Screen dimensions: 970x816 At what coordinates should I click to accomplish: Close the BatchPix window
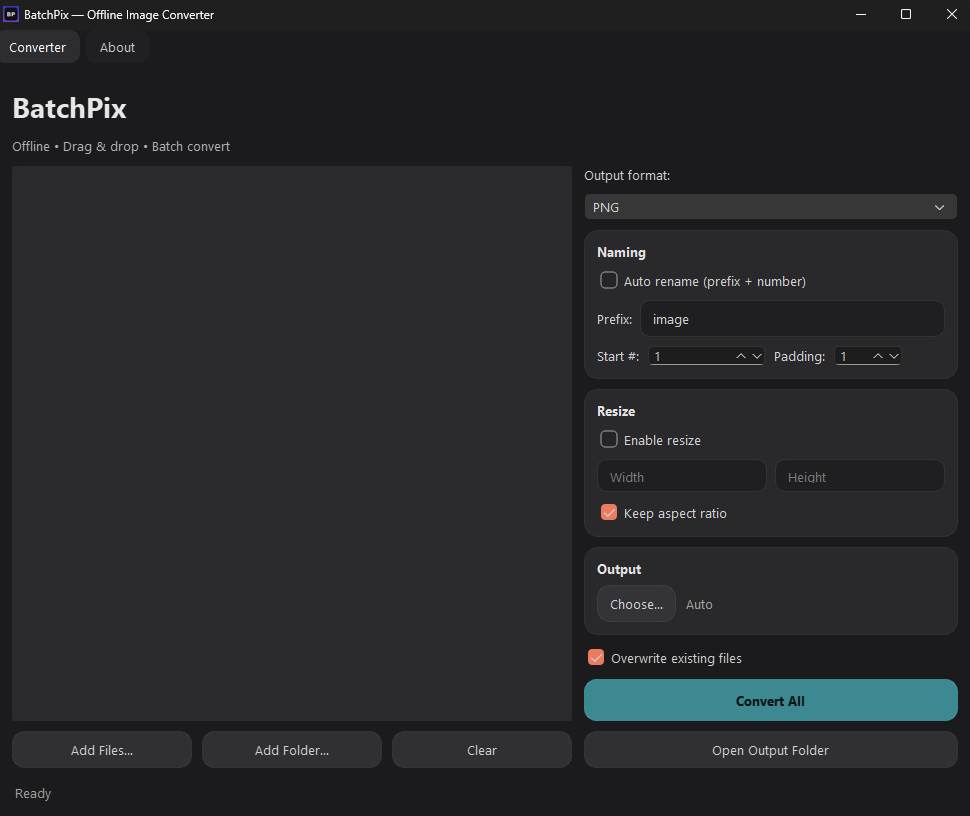(951, 14)
